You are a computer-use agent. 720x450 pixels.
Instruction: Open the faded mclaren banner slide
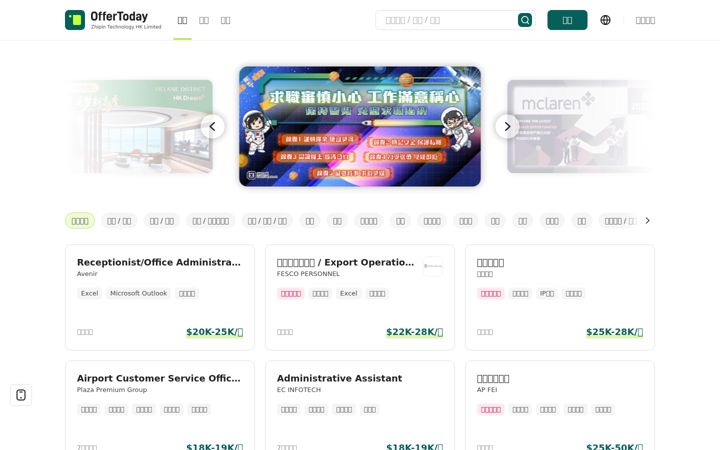coord(579,126)
